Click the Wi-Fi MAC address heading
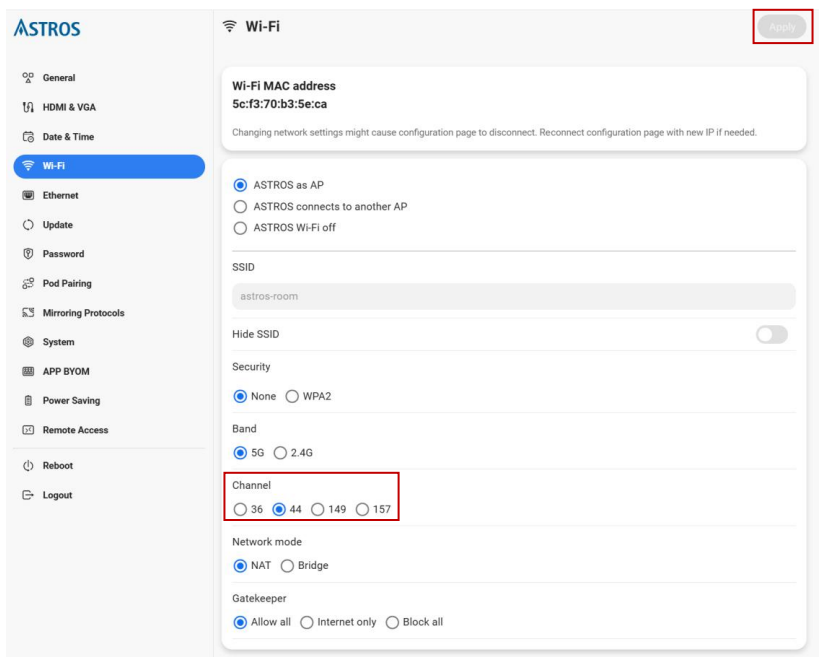The width and height of the screenshot is (826, 670). [x=284, y=86]
